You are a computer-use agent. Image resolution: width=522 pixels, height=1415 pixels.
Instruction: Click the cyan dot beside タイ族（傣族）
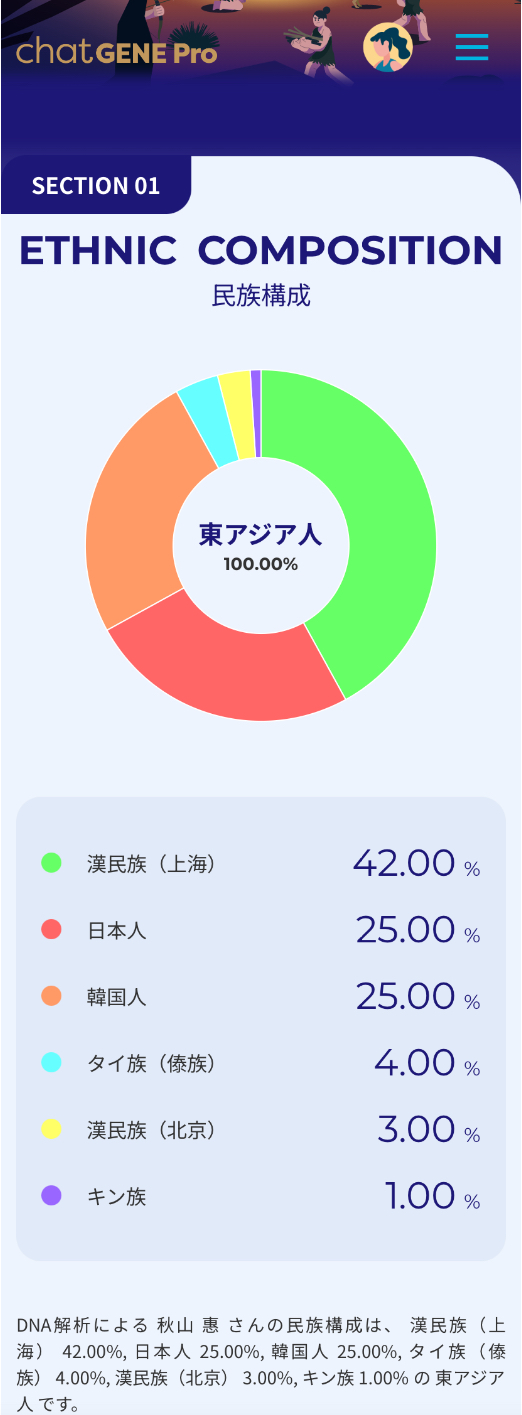point(51,1062)
